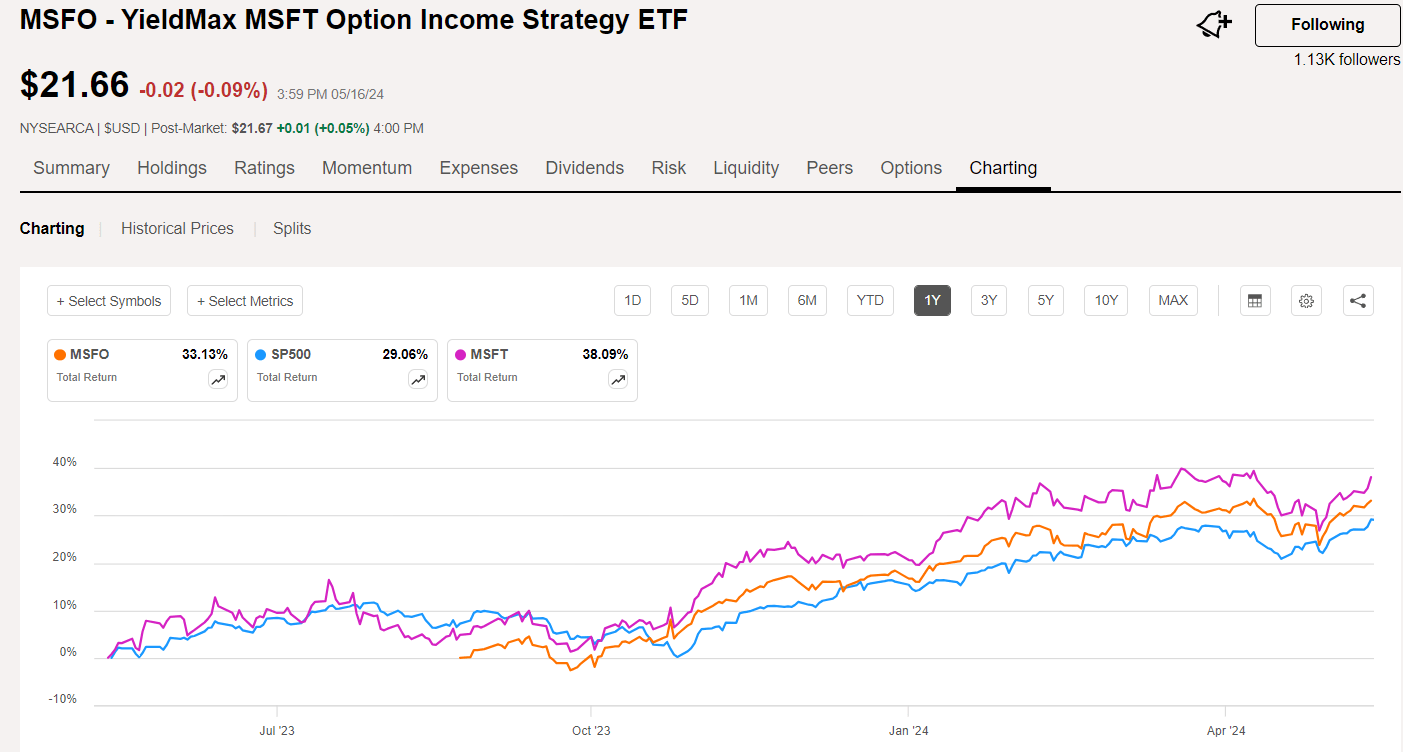This screenshot has height=752, width=1403.
Task: Select the MAX chart range
Action: (1172, 300)
